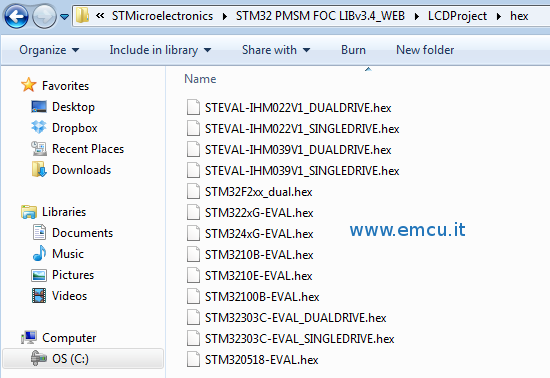Open the Videos library
Viewport: 550px width, 378px height.
coord(69,296)
